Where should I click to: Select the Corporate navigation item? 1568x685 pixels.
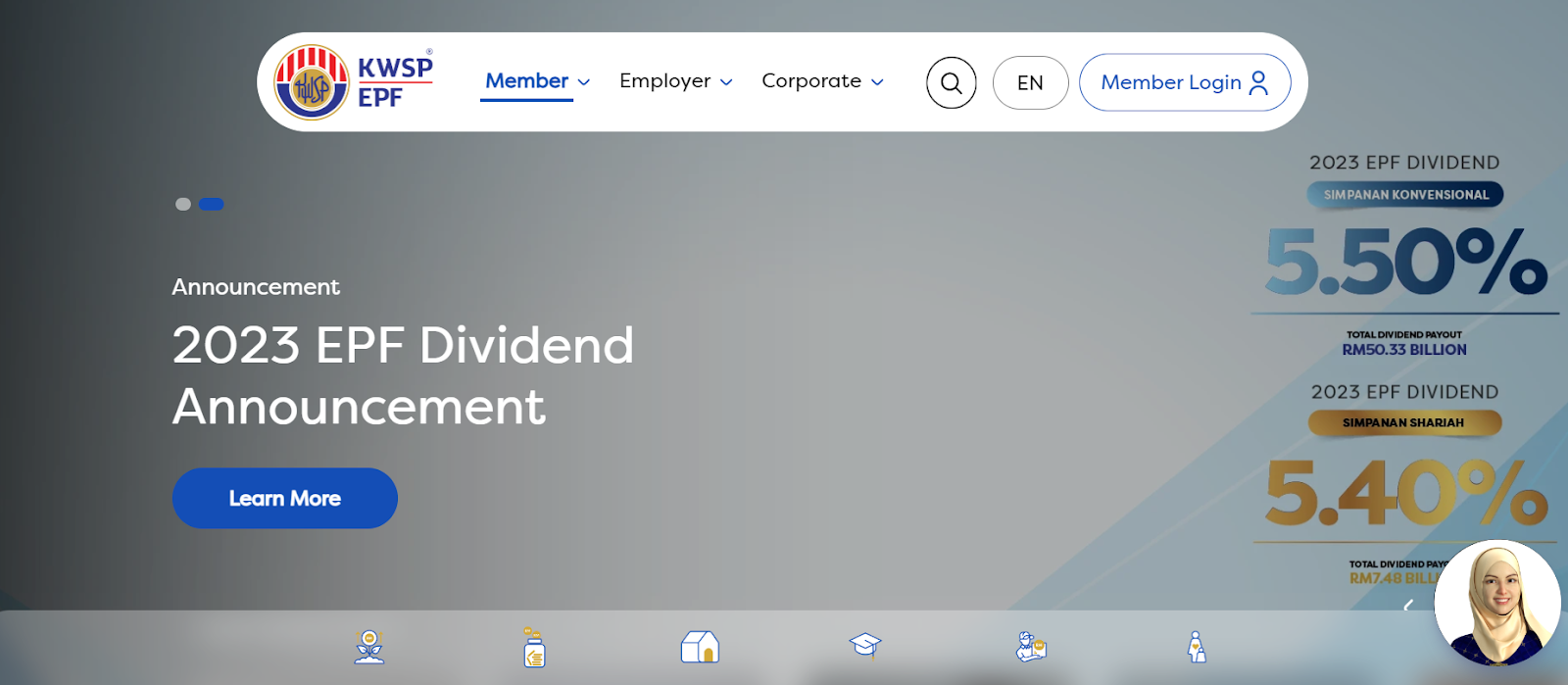pyautogui.click(x=811, y=81)
